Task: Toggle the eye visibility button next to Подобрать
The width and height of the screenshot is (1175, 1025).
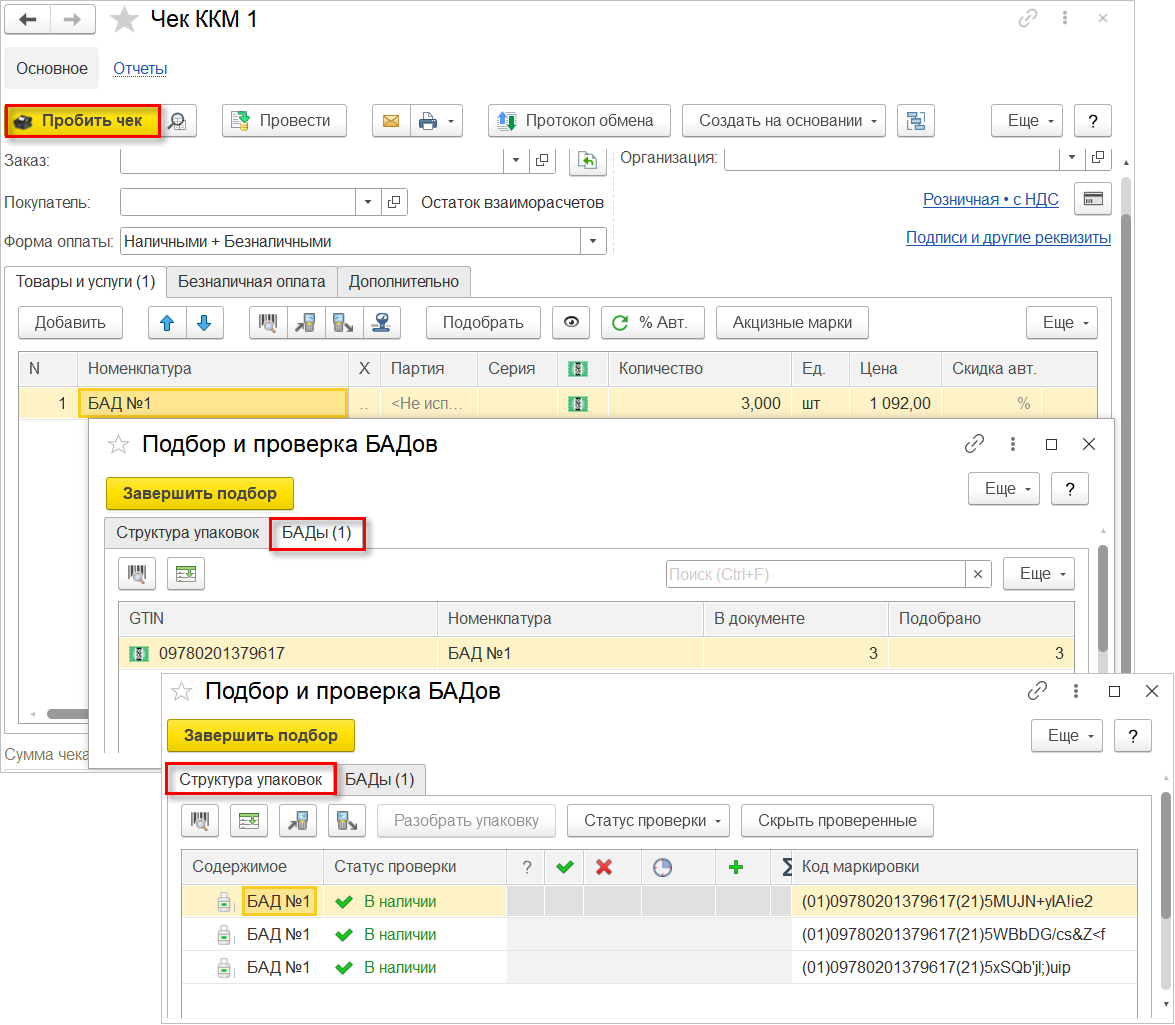Action: (x=571, y=323)
